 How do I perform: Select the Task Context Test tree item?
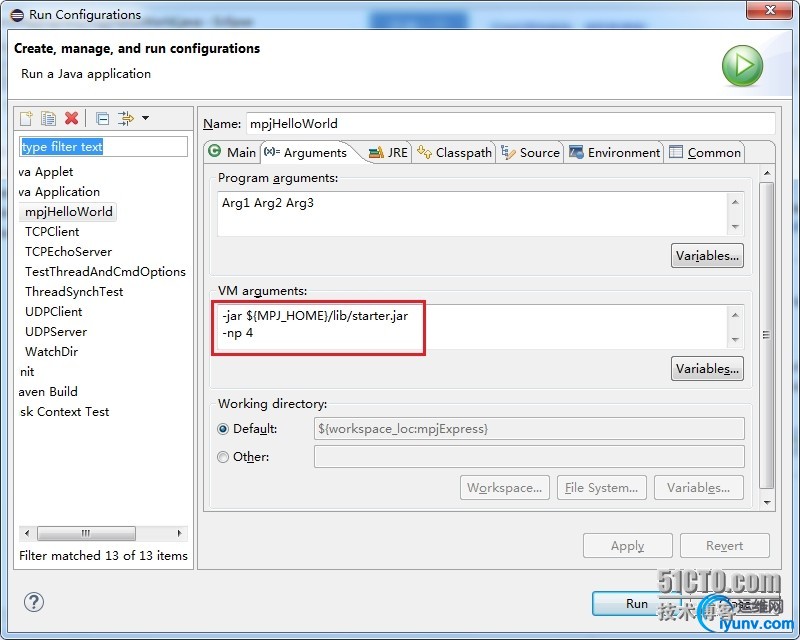point(64,412)
